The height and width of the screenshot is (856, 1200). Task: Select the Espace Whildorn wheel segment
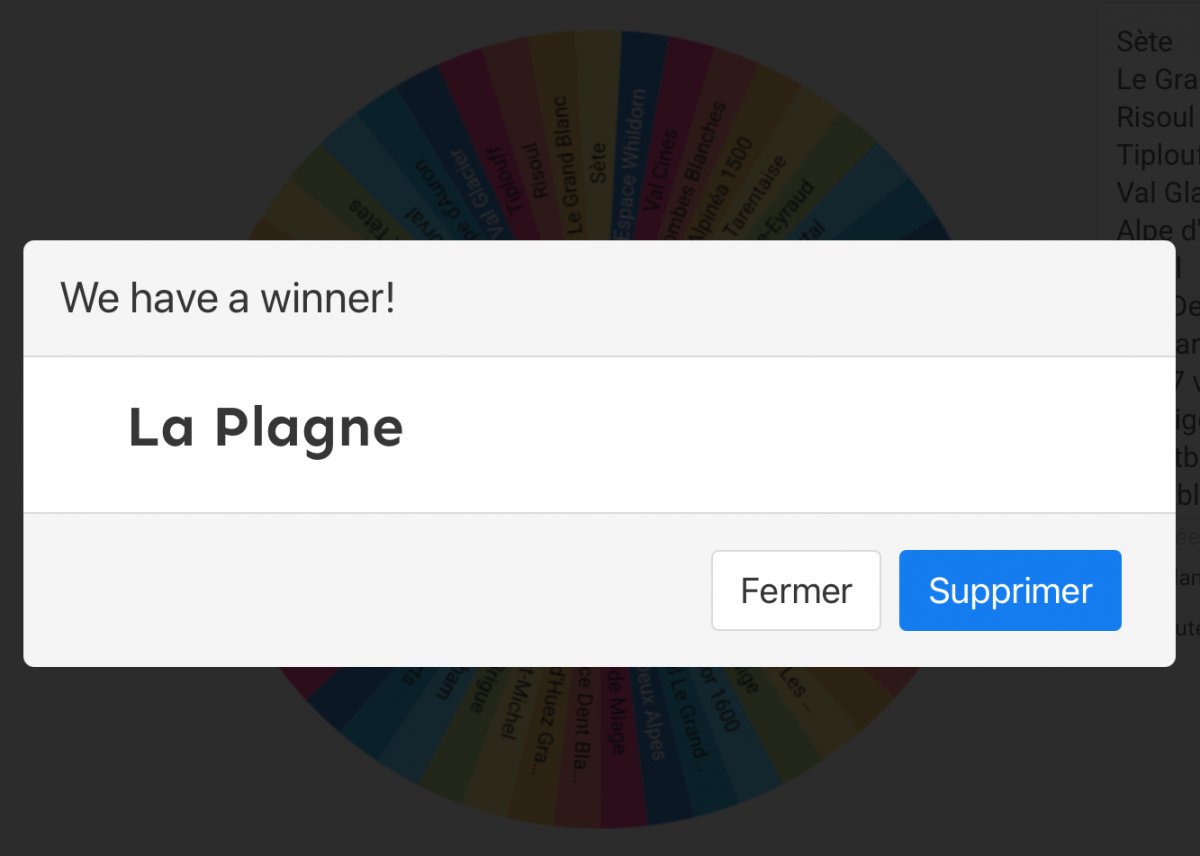pos(630,165)
